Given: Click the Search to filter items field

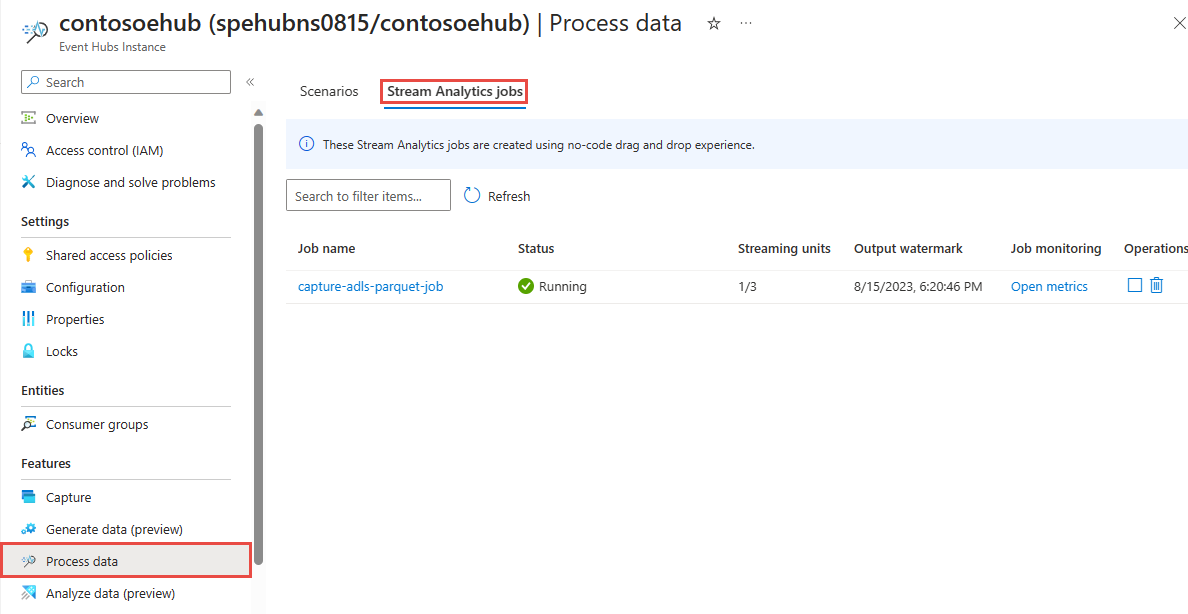Looking at the screenshot, I should tap(368, 196).
